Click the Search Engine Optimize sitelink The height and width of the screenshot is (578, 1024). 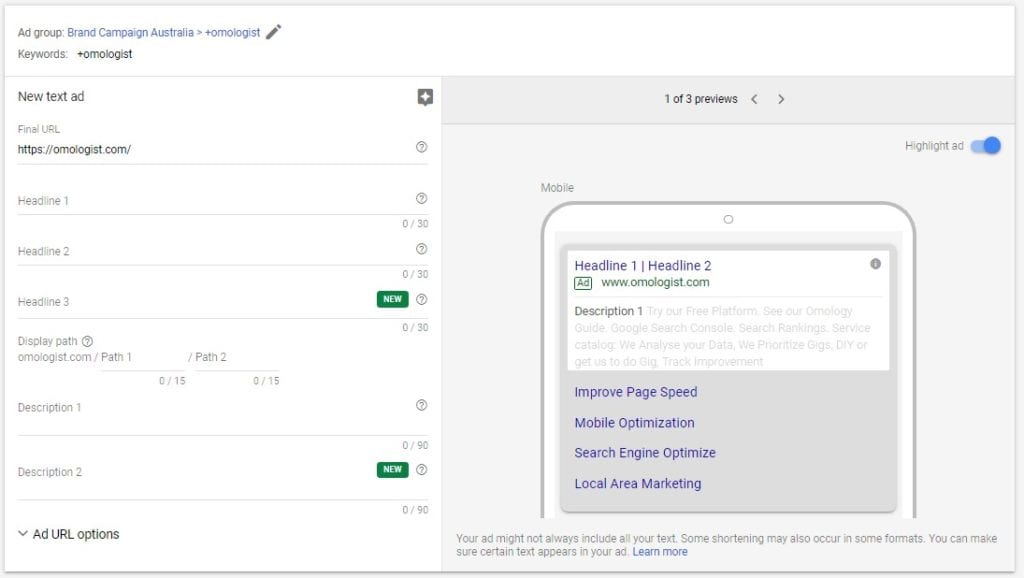pyautogui.click(x=645, y=453)
